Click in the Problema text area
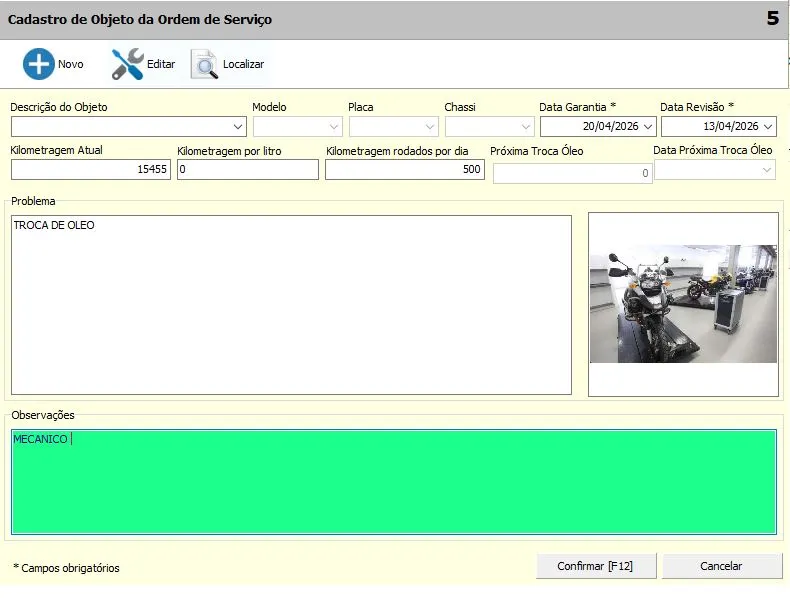This screenshot has height=598, width=790. tap(291, 305)
